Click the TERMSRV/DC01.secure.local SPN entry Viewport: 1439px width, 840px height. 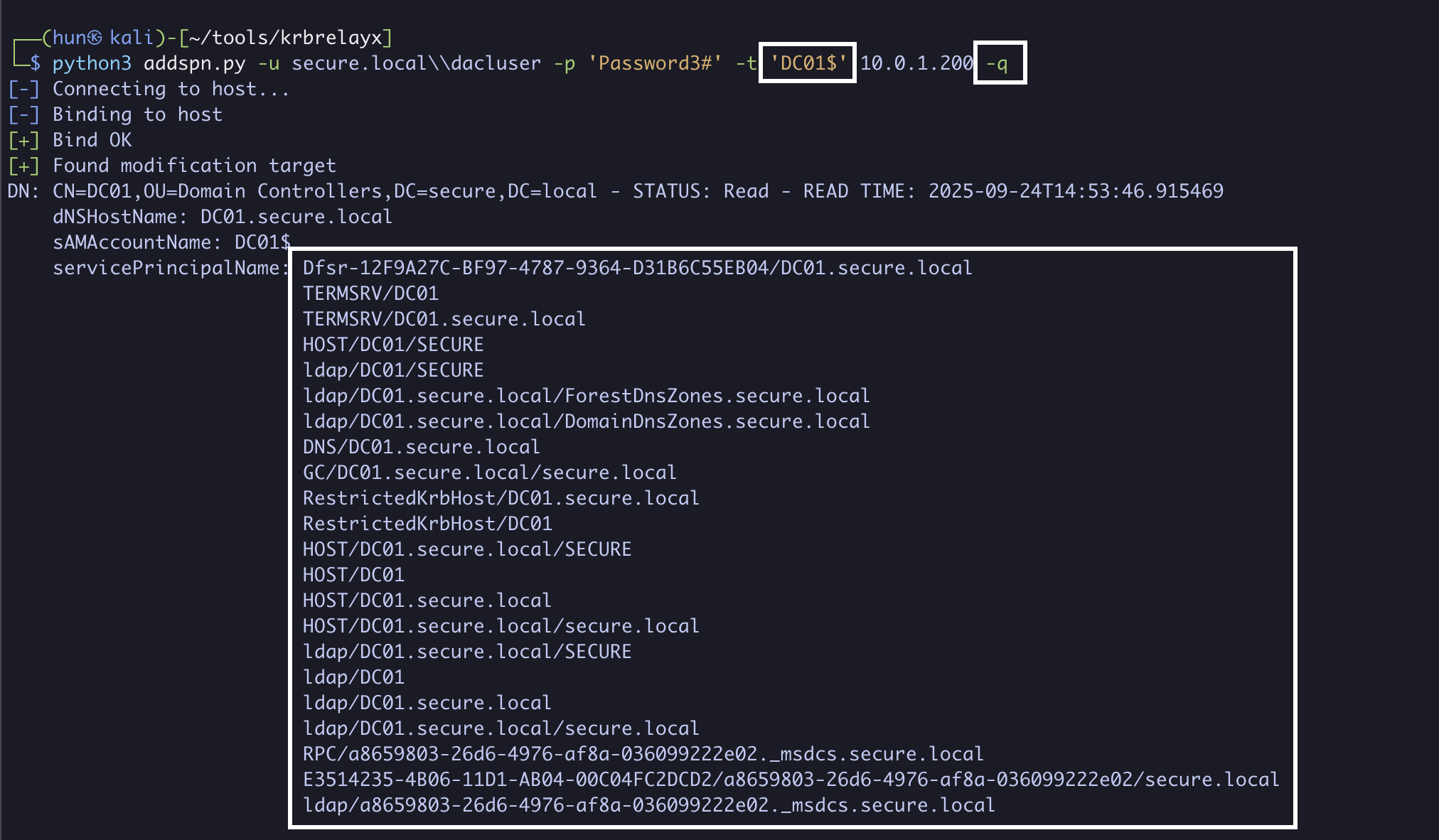click(x=444, y=319)
